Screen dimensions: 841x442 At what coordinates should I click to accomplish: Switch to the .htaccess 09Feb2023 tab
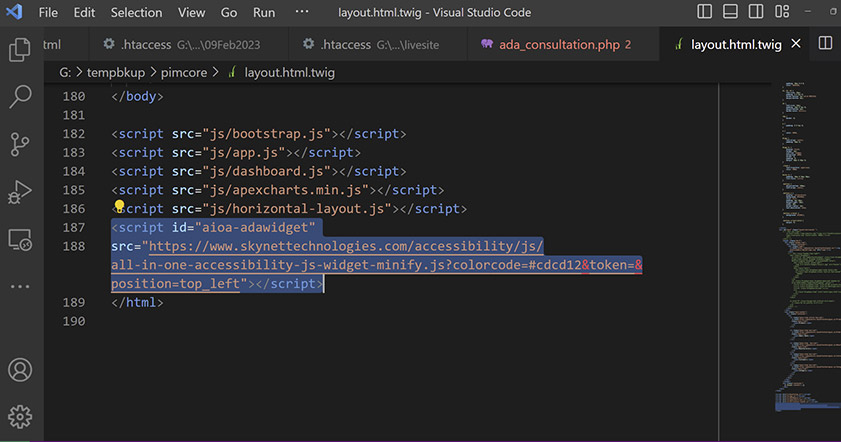[188, 45]
